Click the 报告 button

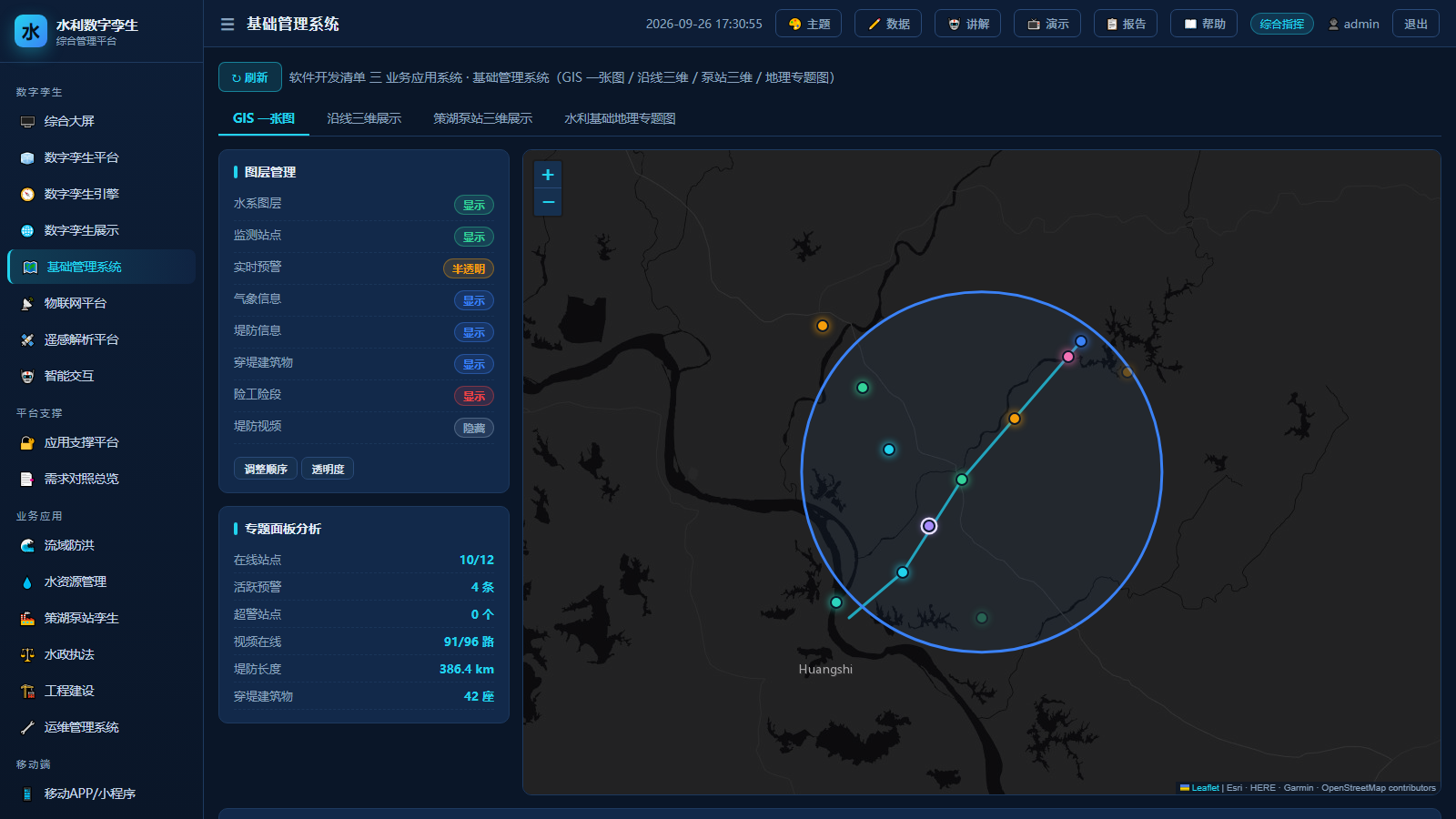1126,24
